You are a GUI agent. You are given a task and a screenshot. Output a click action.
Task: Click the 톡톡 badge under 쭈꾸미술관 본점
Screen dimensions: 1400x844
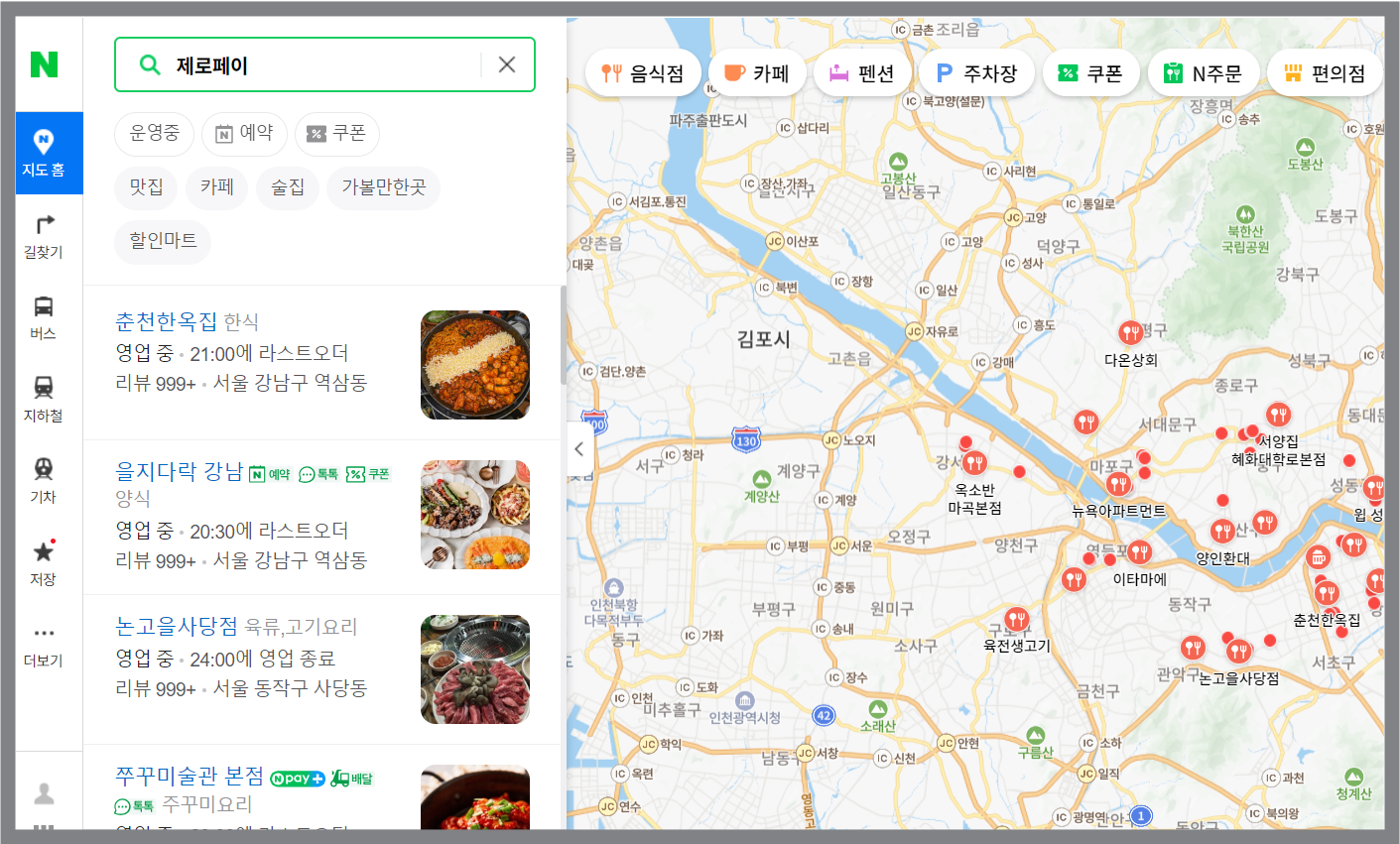click(x=135, y=806)
